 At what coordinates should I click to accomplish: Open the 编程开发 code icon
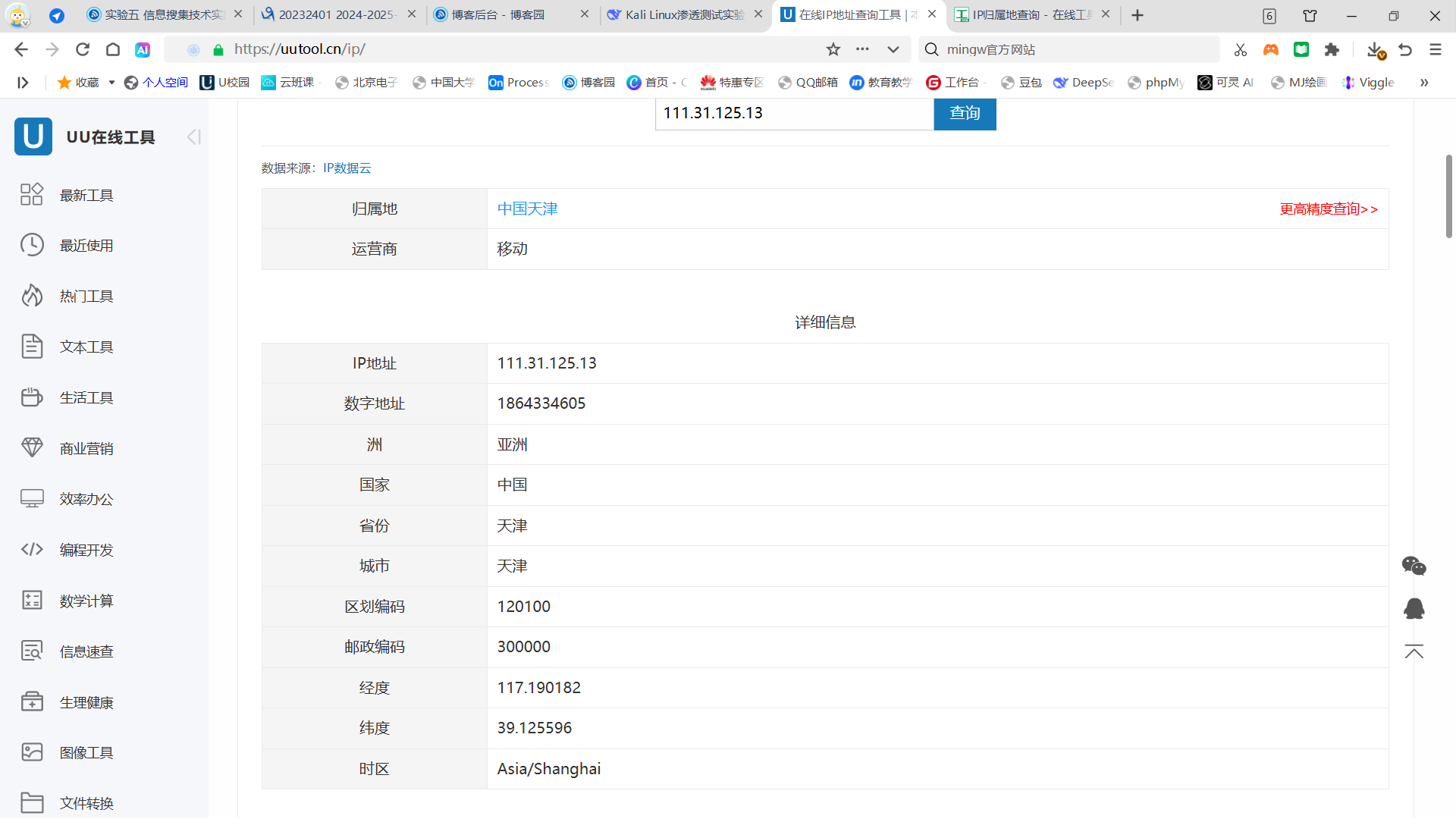pos(32,550)
